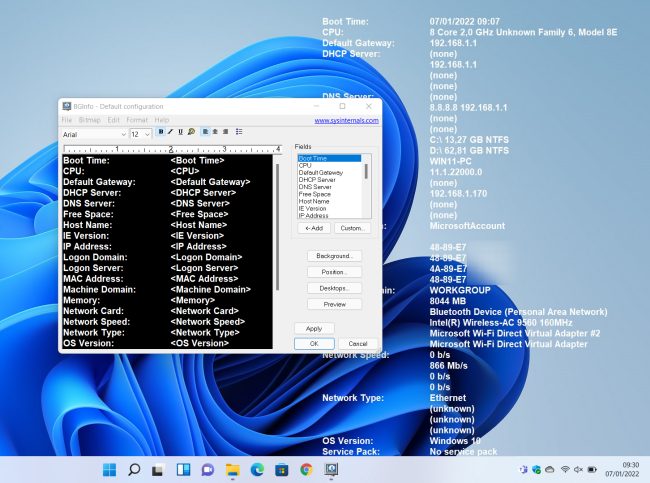Click the muted volume tray icon
Viewport: 650px width, 483px height.
click(x=578, y=470)
